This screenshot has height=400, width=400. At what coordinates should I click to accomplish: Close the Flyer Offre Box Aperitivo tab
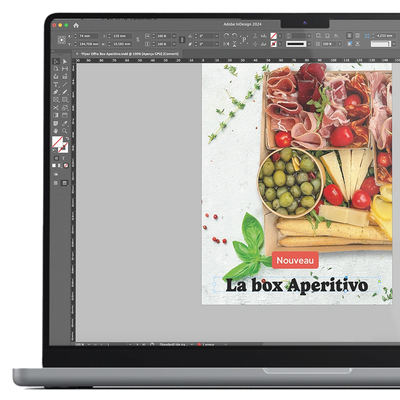pos(77,54)
